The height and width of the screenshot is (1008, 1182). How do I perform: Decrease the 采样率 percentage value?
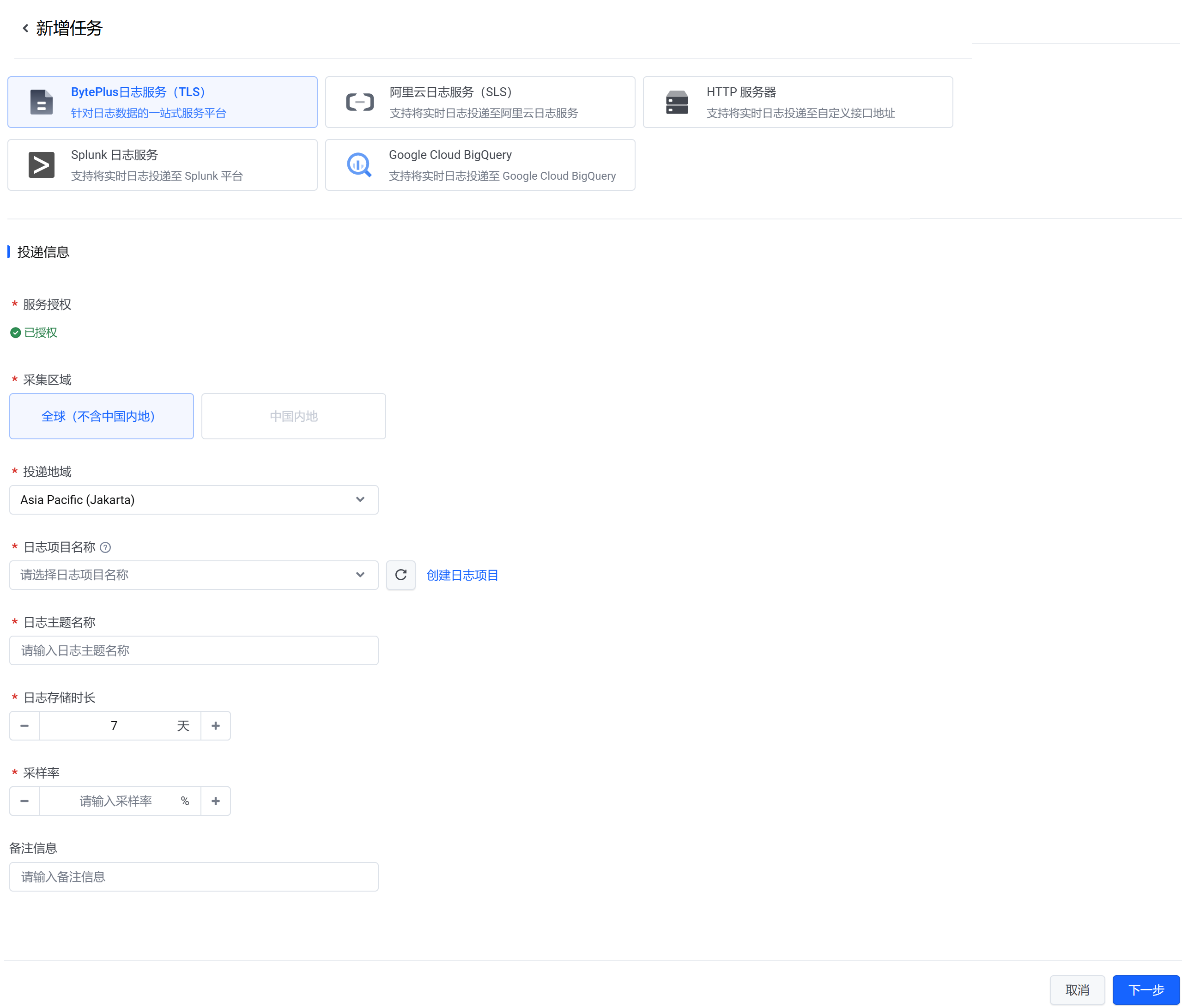(24, 801)
